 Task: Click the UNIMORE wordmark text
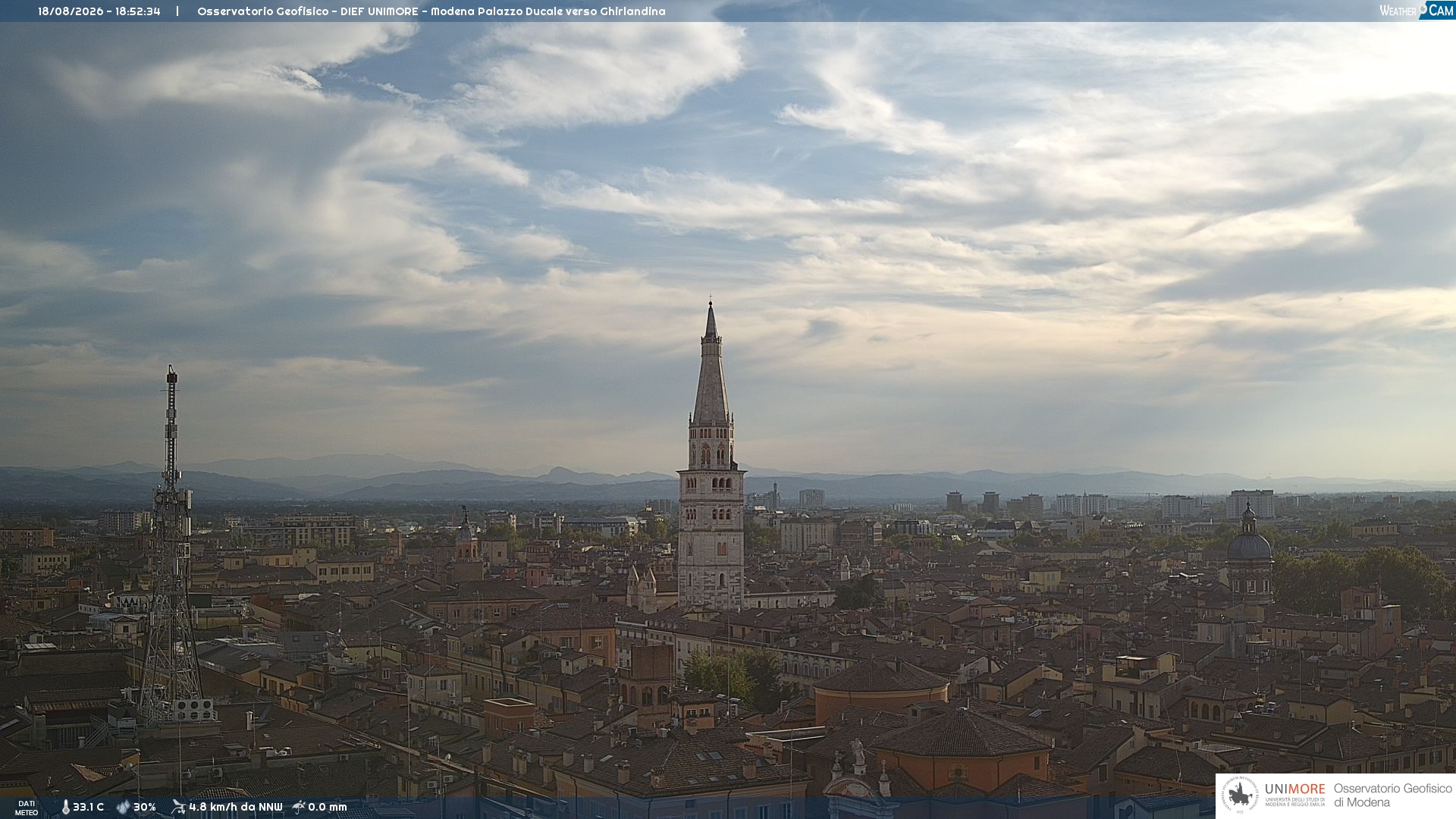1294,789
